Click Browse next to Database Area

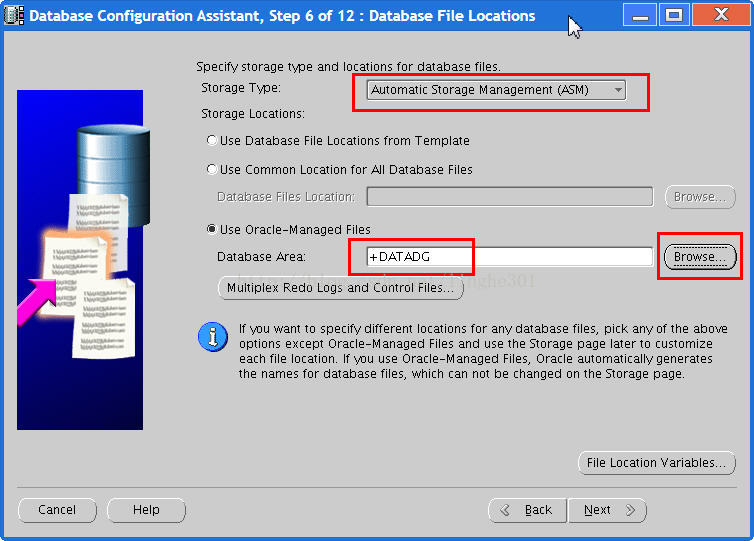pos(700,257)
